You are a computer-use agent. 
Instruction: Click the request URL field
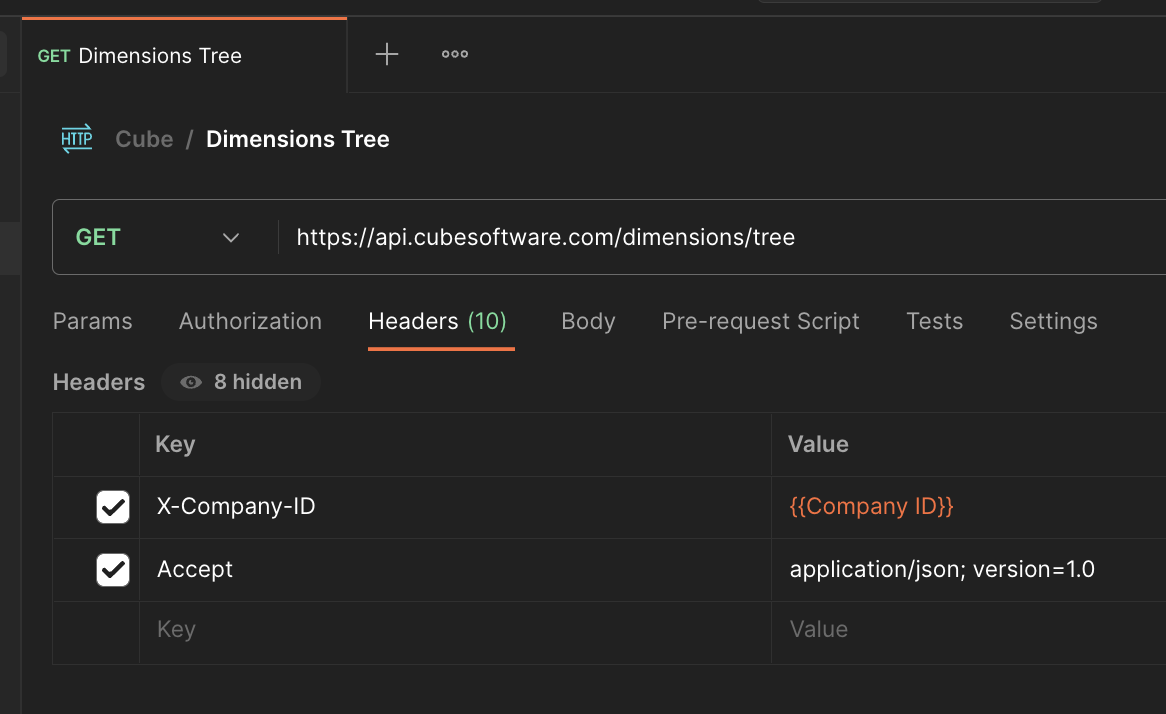(700, 238)
